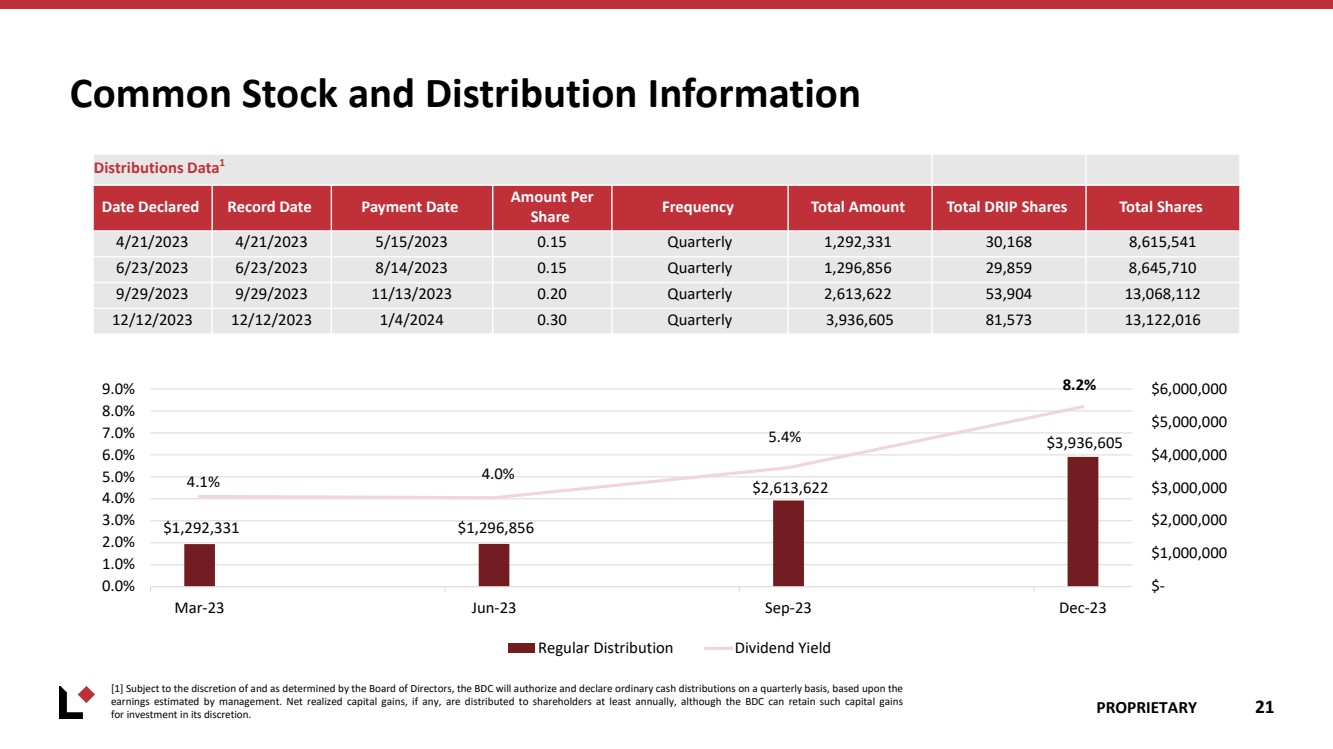Click the 8,645,710 total shares cell

1161,269
